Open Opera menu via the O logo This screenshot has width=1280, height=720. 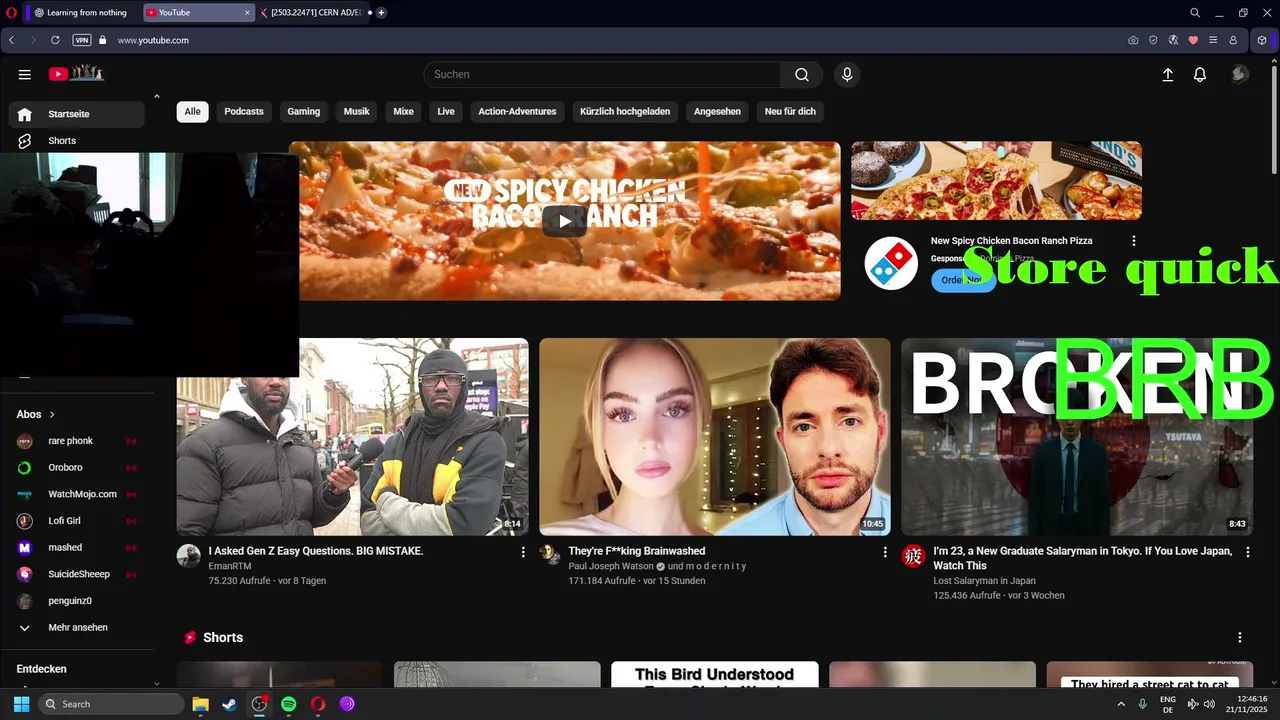point(13,13)
